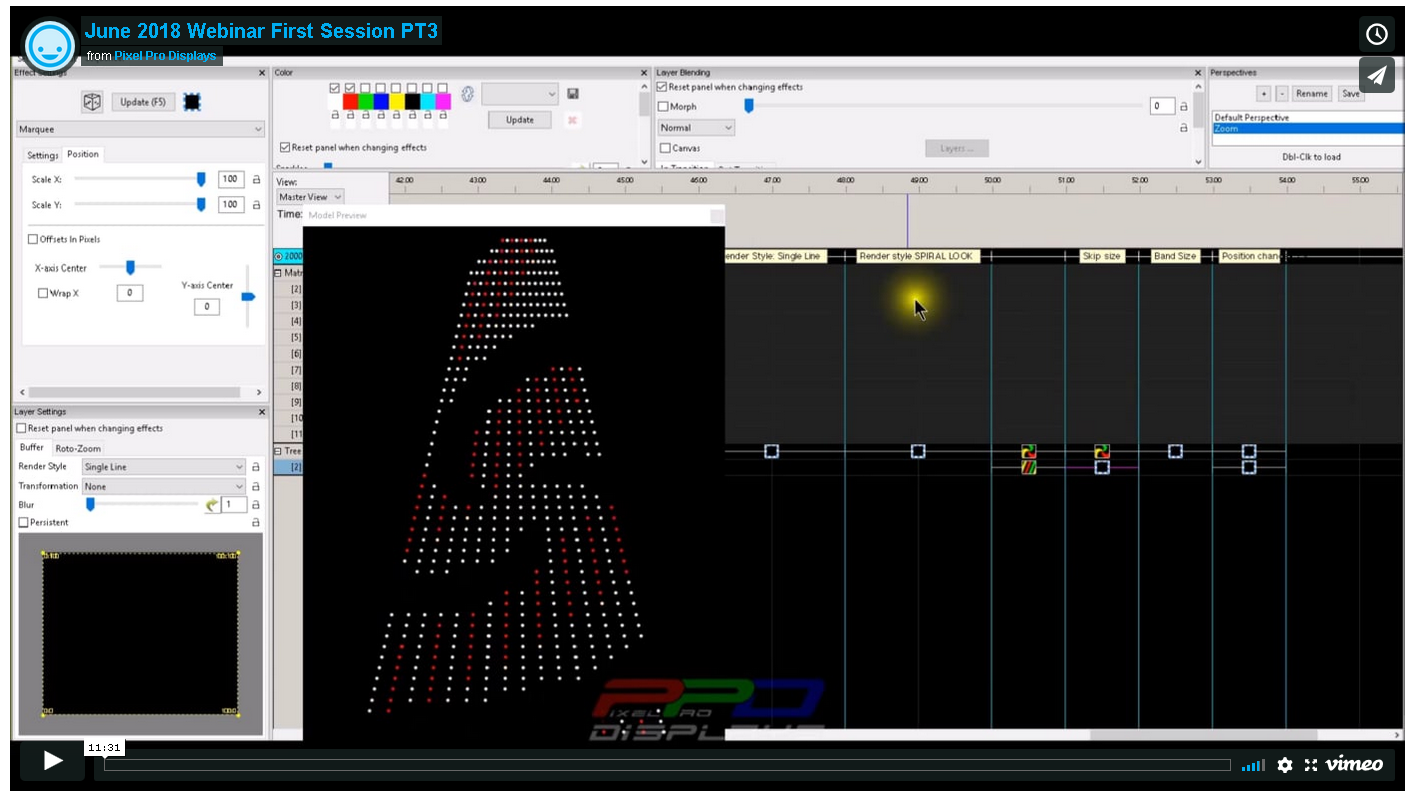Screen dimensions: 1411x802
Task: Click the lock under the magenta swatch
Action: point(443,116)
